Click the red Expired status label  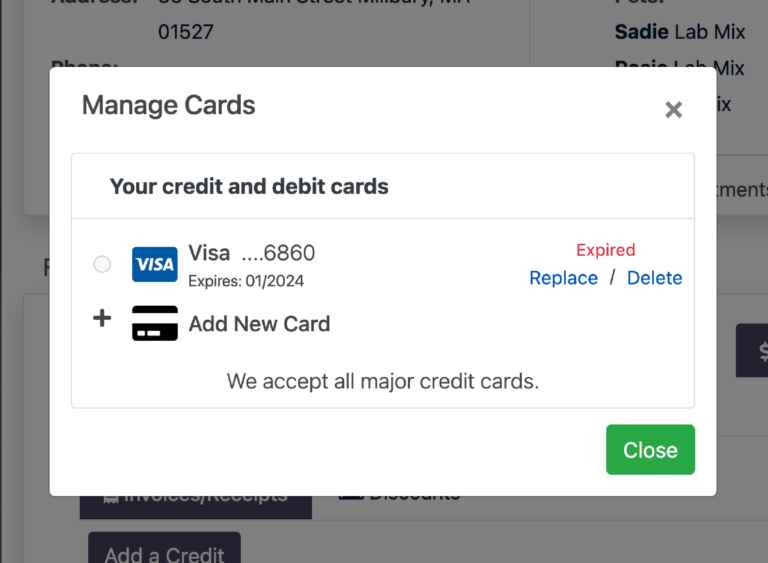point(605,250)
